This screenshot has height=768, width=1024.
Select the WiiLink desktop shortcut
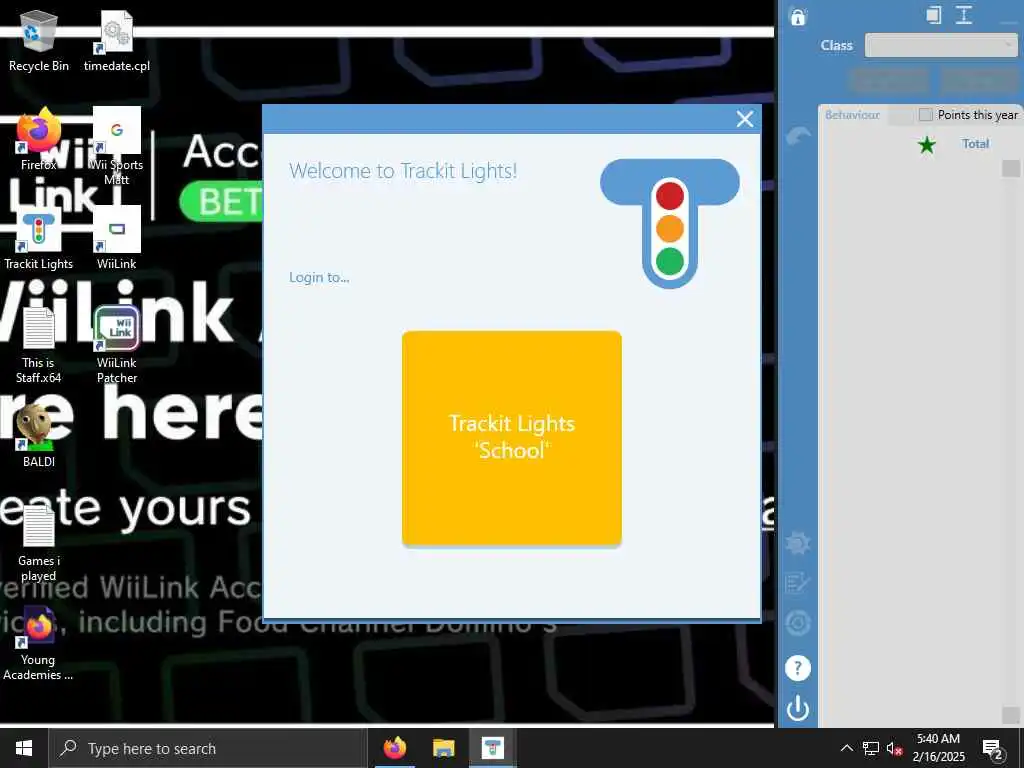pyautogui.click(x=117, y=239)
